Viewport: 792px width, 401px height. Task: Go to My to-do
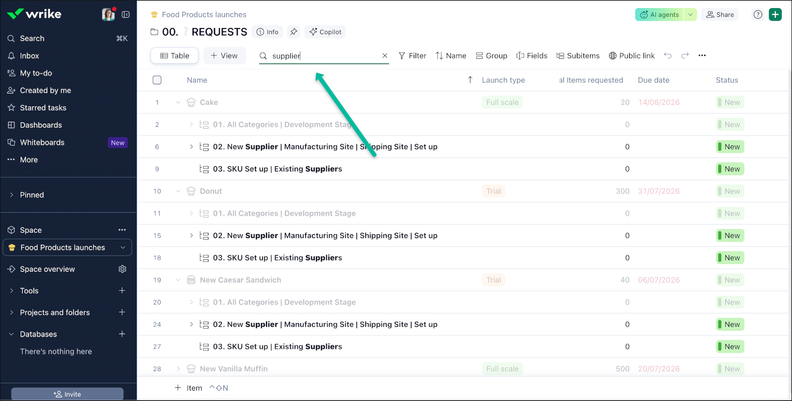35,73
